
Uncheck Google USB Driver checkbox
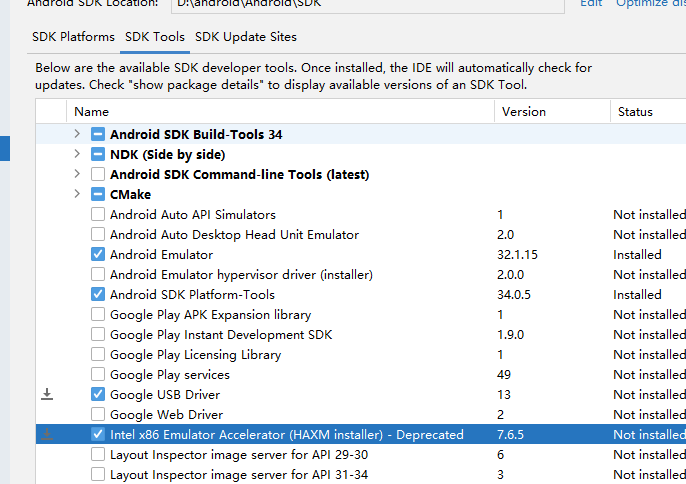pyautogui.click(x=98, y=394)
